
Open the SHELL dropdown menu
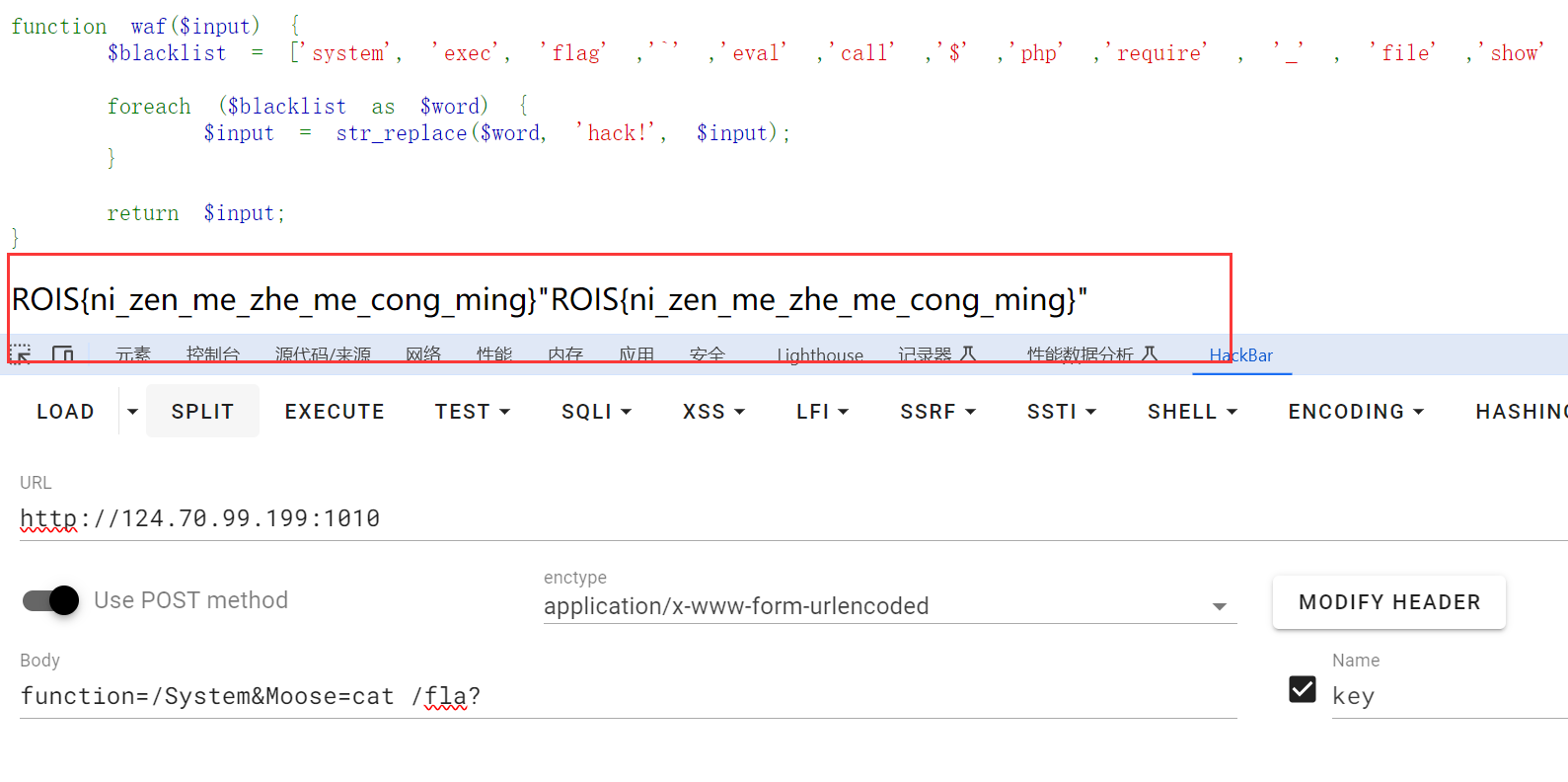click(1191, 412)
